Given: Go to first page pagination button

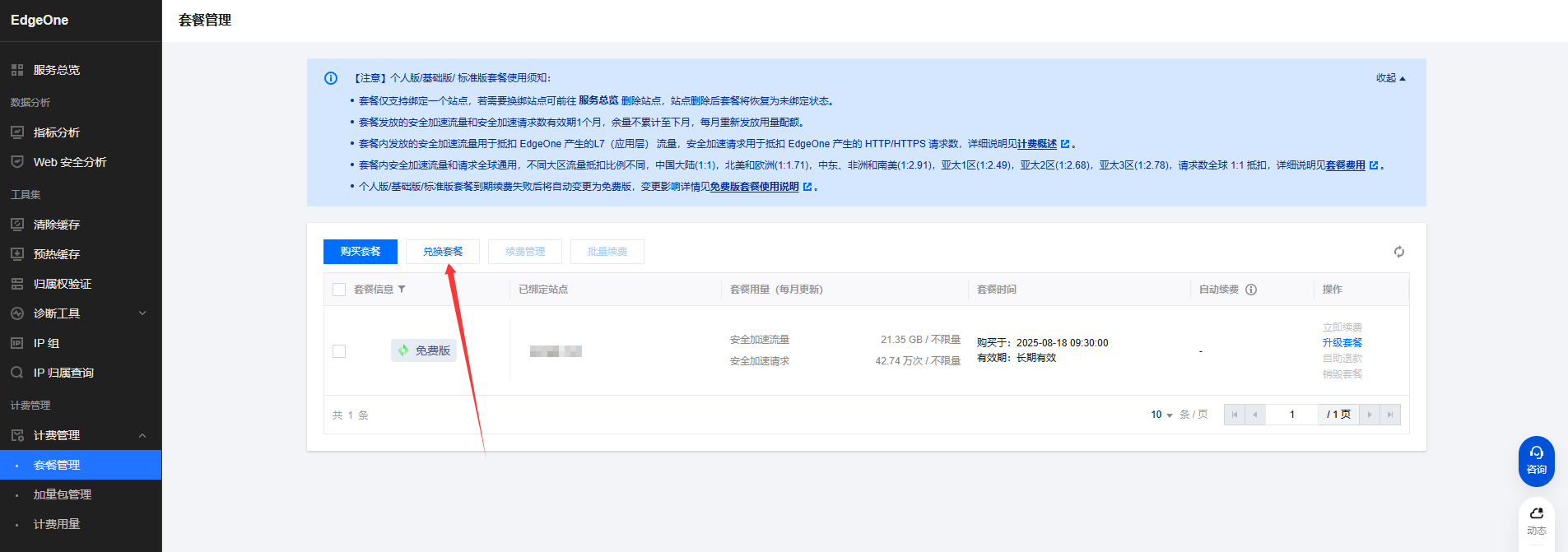Looking at the screenshot, I should pyautogui.click(x=1235, y=415).
